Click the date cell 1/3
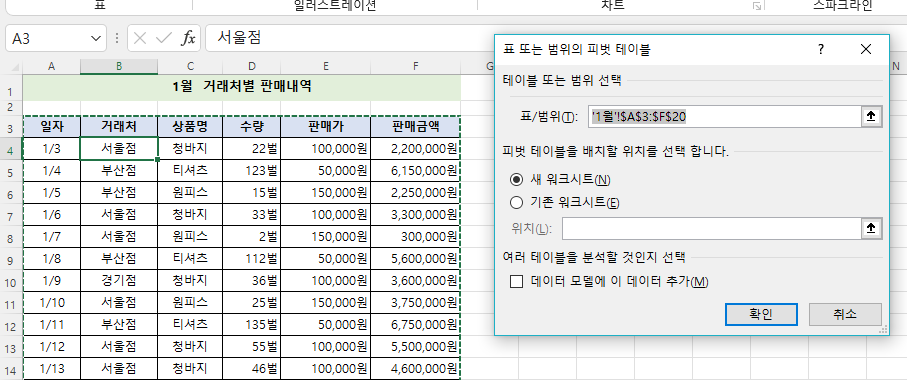 coord(51,149)
